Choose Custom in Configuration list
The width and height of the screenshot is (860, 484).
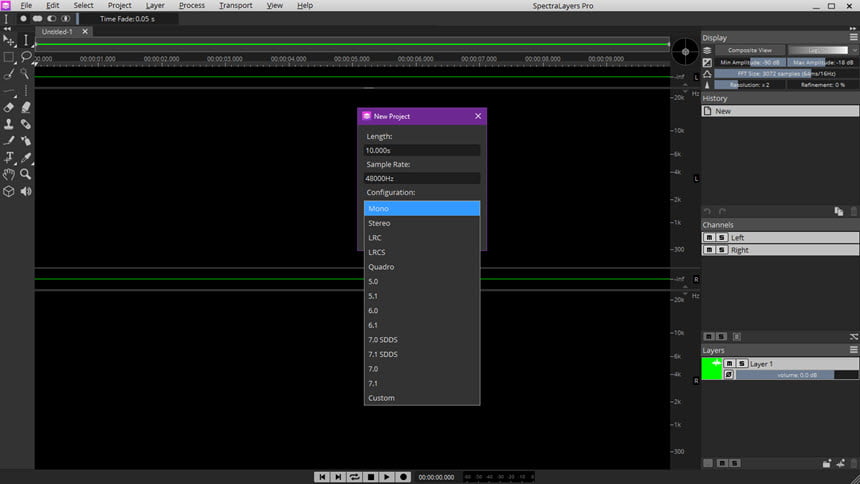tap(422, 398)
